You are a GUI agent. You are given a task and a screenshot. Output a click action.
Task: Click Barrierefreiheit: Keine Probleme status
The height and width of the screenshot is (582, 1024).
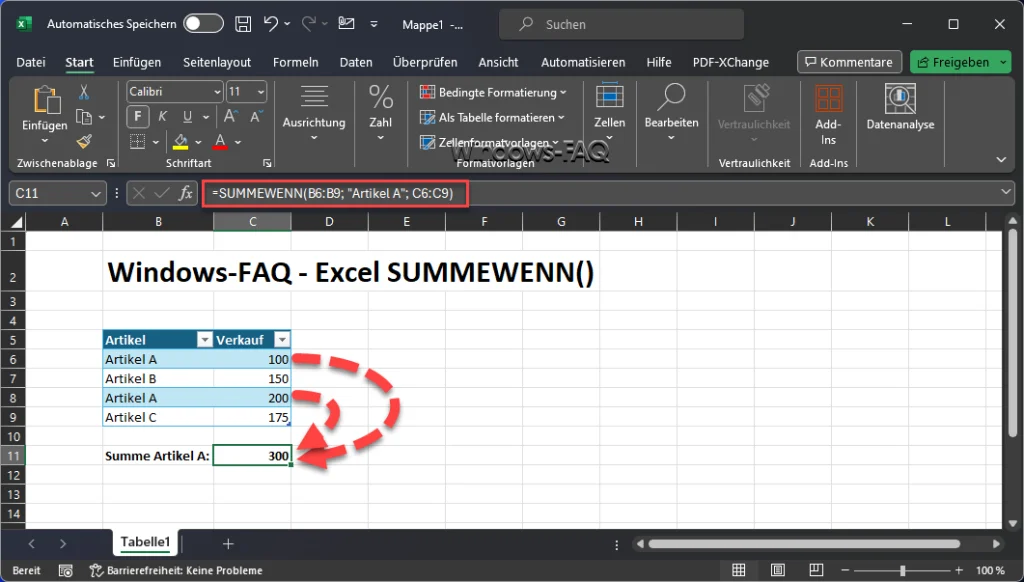[x=176, y=570]
